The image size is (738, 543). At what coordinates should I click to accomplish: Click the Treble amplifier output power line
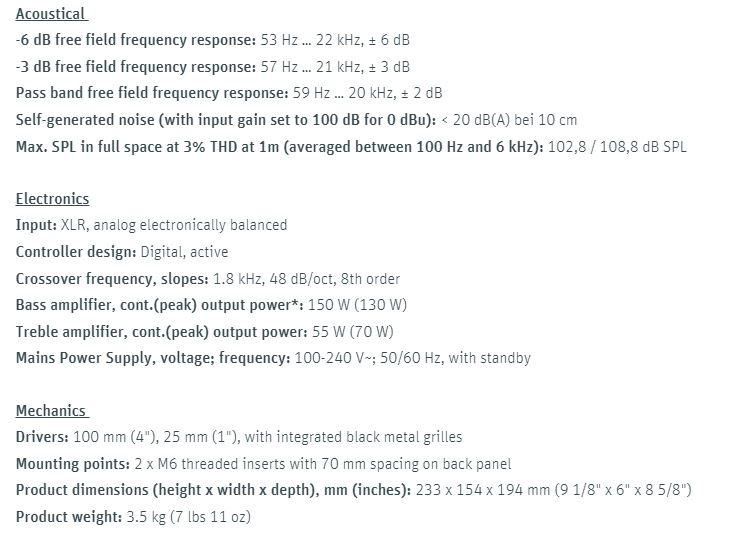[205, 332]
